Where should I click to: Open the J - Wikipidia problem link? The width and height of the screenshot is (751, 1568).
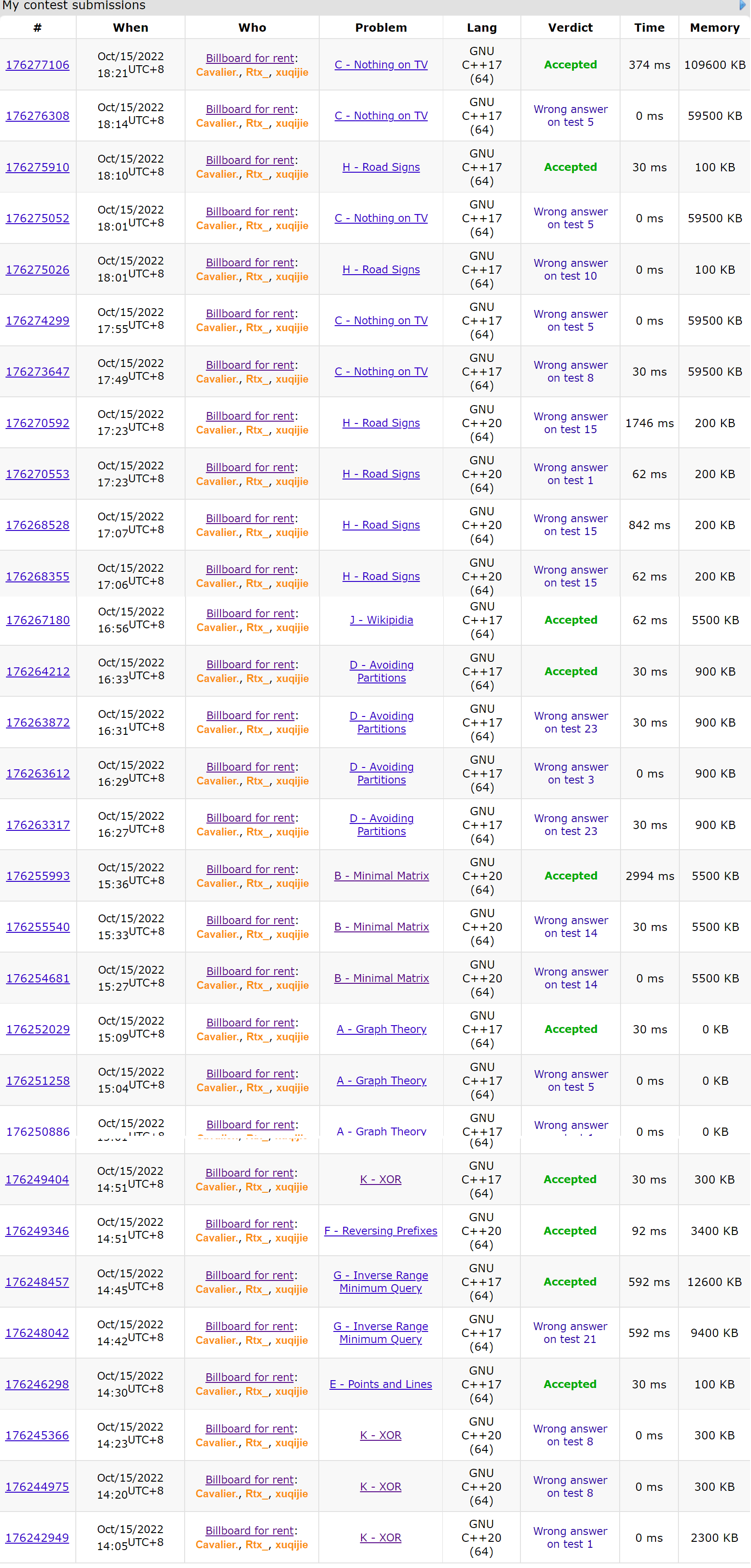coord(381,620)
